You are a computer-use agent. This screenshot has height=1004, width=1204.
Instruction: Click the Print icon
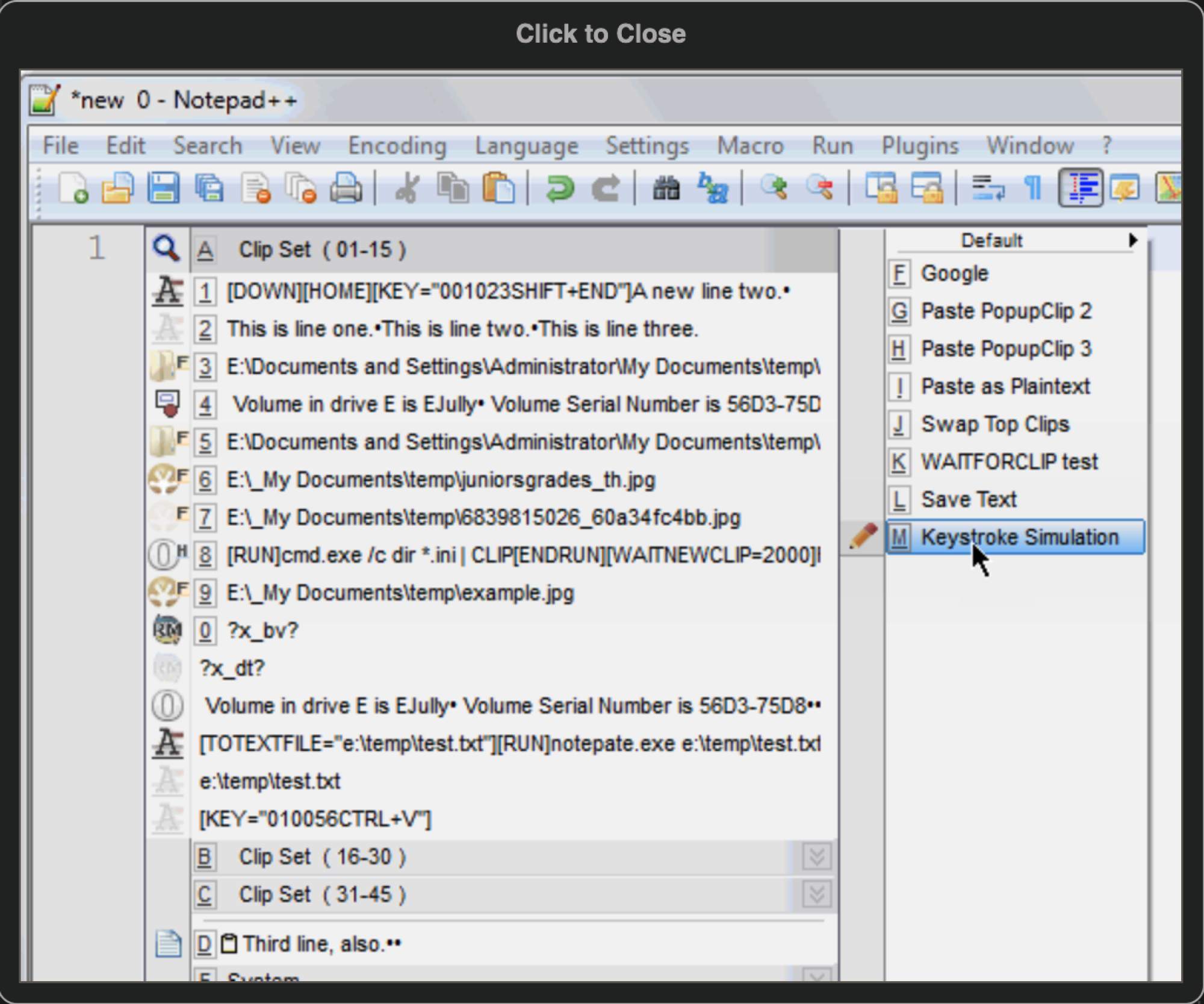click(346, 187)
